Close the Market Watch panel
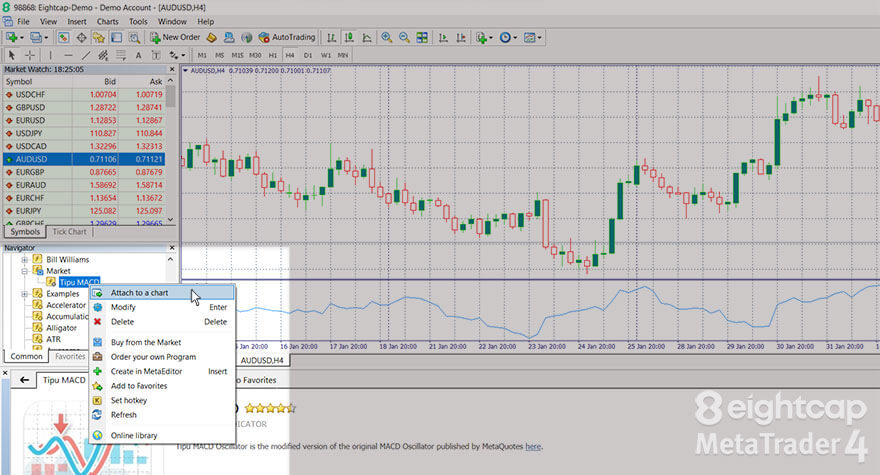 point(172,69)
